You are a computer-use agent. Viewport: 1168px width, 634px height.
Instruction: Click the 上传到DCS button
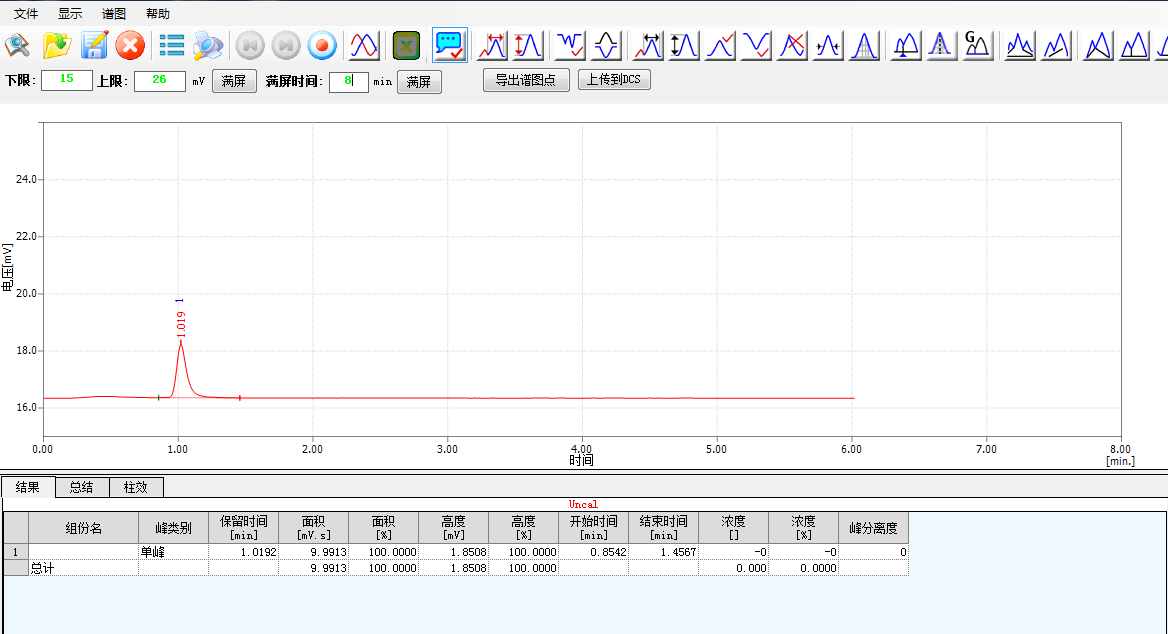pos(614,80)
